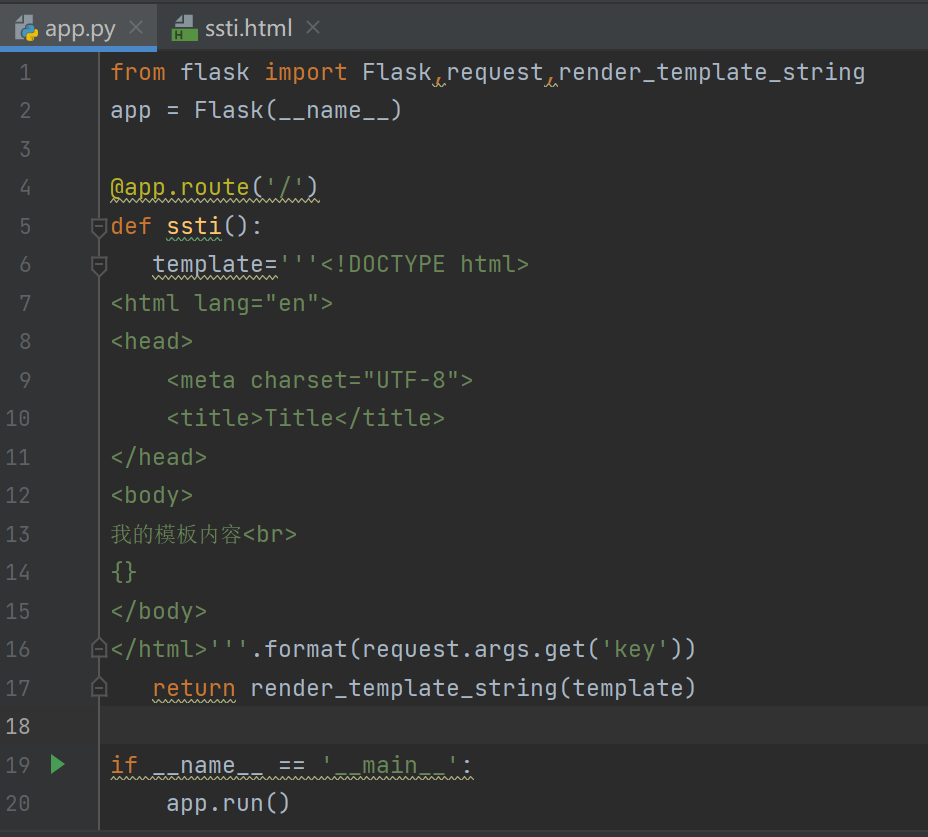Viewport: 928px width, 837px height.
Task: Click app.run() on line 20
Action: point(228,803)
